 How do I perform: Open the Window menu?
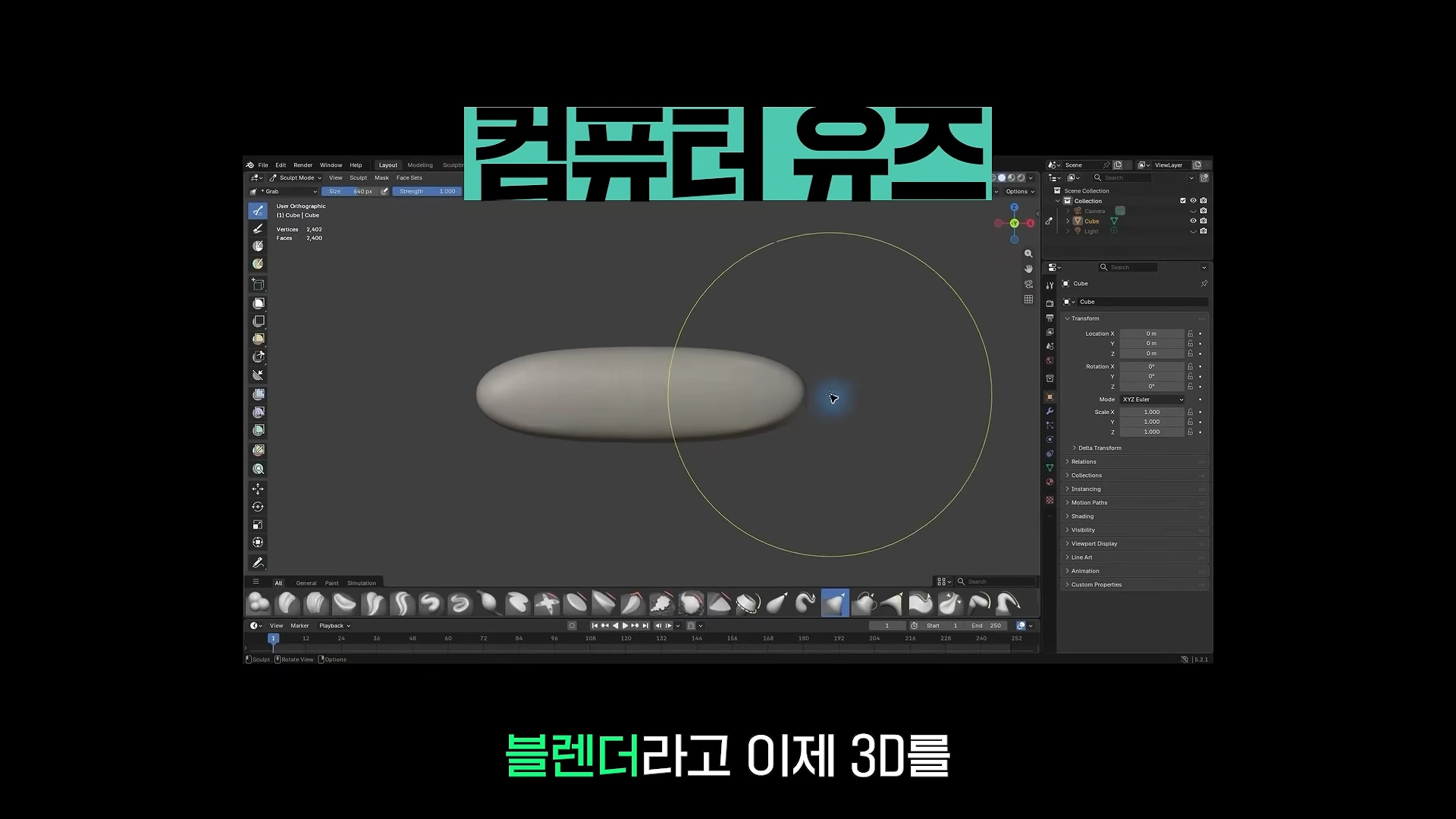click(331, 165)
